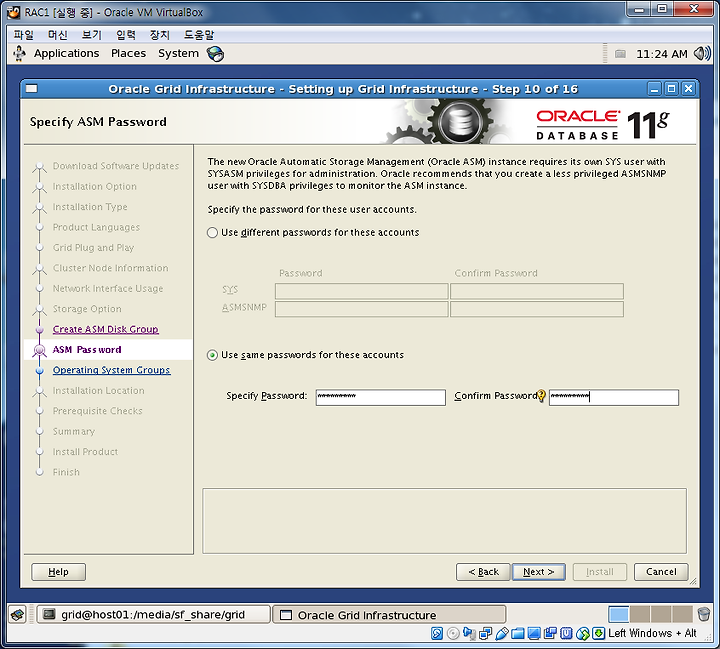Click trash icon in bottom panel
The image size is (720, 649).
click(x=703, y=614)
